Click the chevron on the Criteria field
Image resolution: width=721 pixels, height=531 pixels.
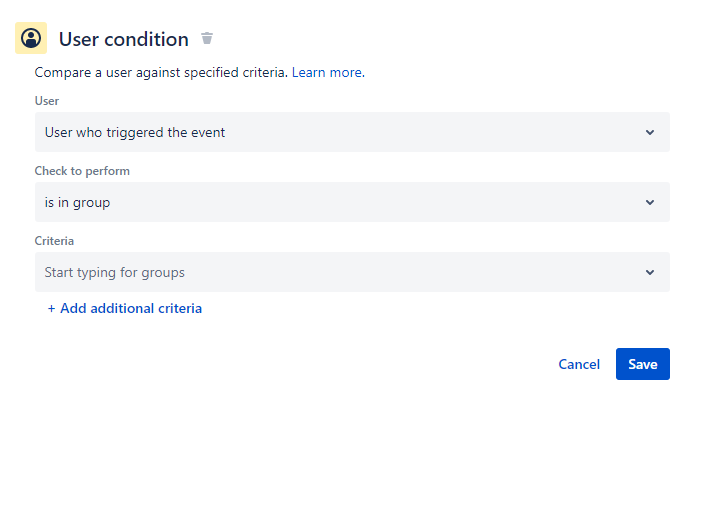649,272
